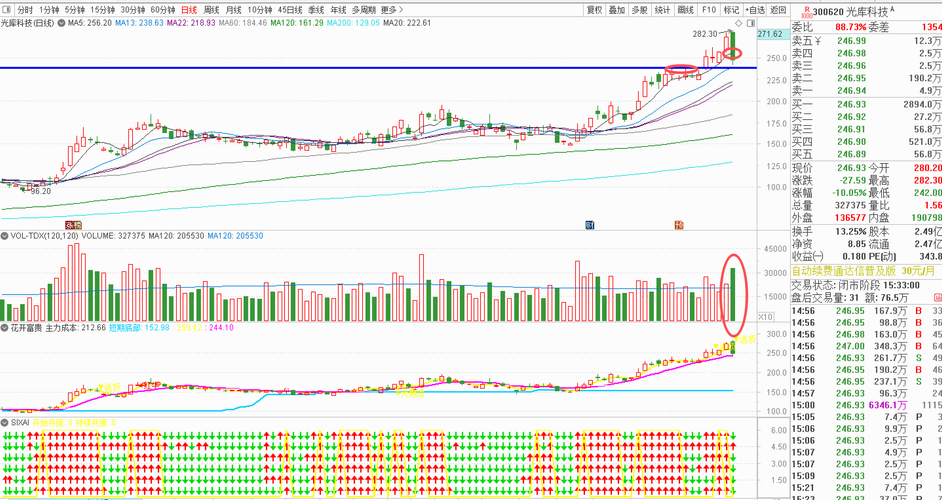This screenshot has height=500, width=942.
Task: Click the MA13: 238.63 indicator label
Action: (139, 23)
